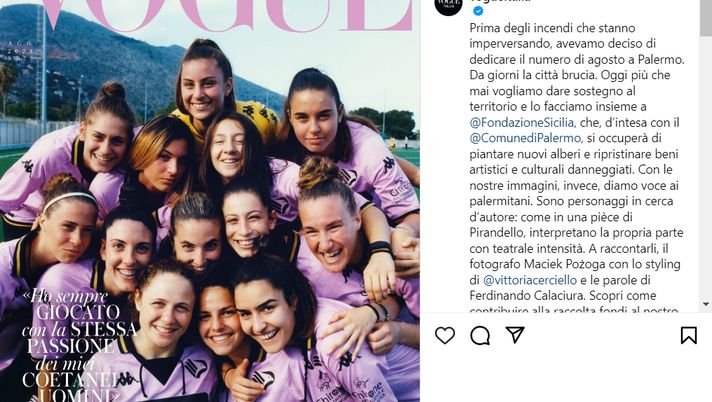712x402 pixels.
Task: Visit the @vittoriacerciello profile link
Action: 530,280
